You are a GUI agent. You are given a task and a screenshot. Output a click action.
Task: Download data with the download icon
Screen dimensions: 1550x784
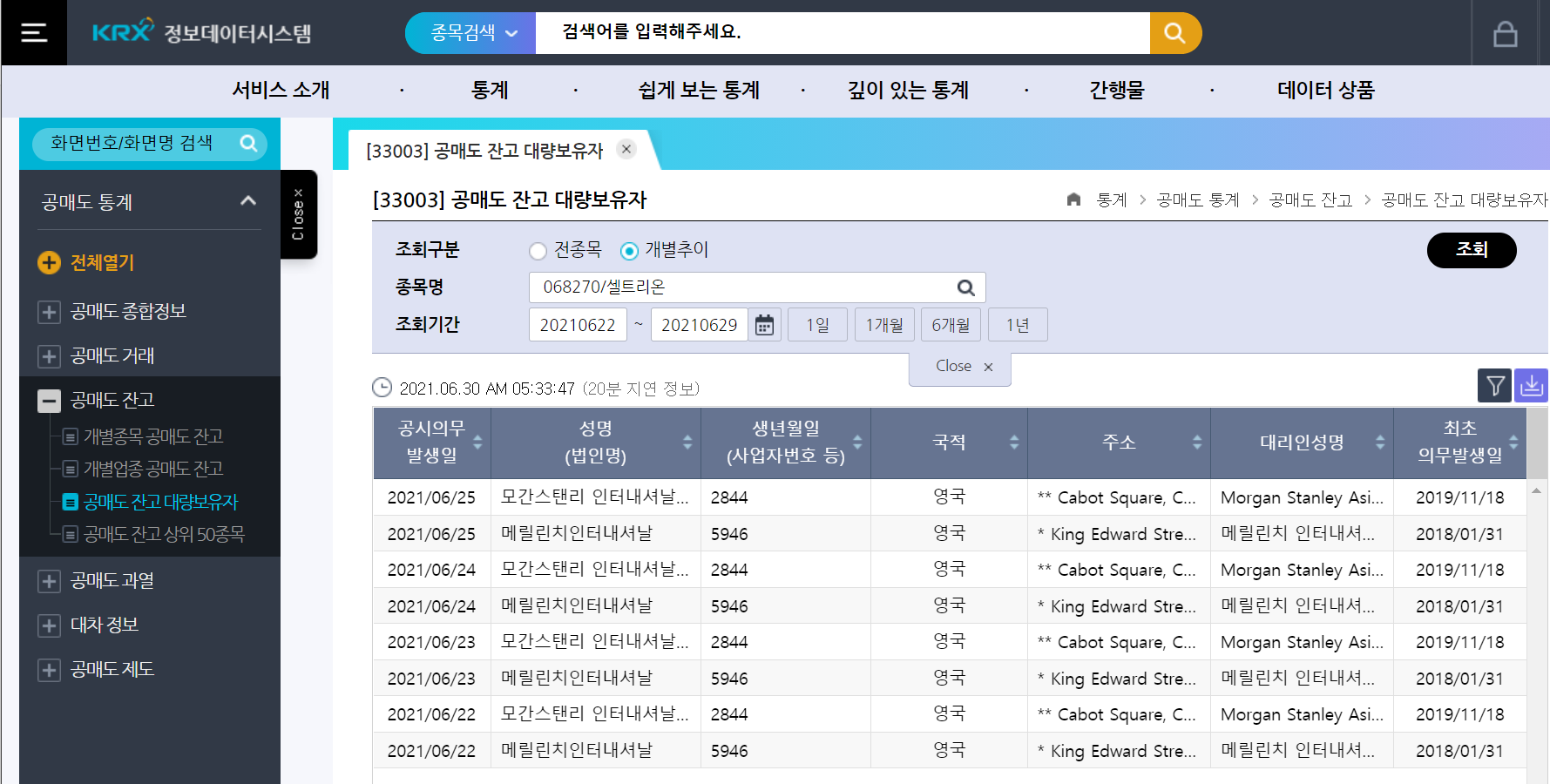coord(1531,385)
